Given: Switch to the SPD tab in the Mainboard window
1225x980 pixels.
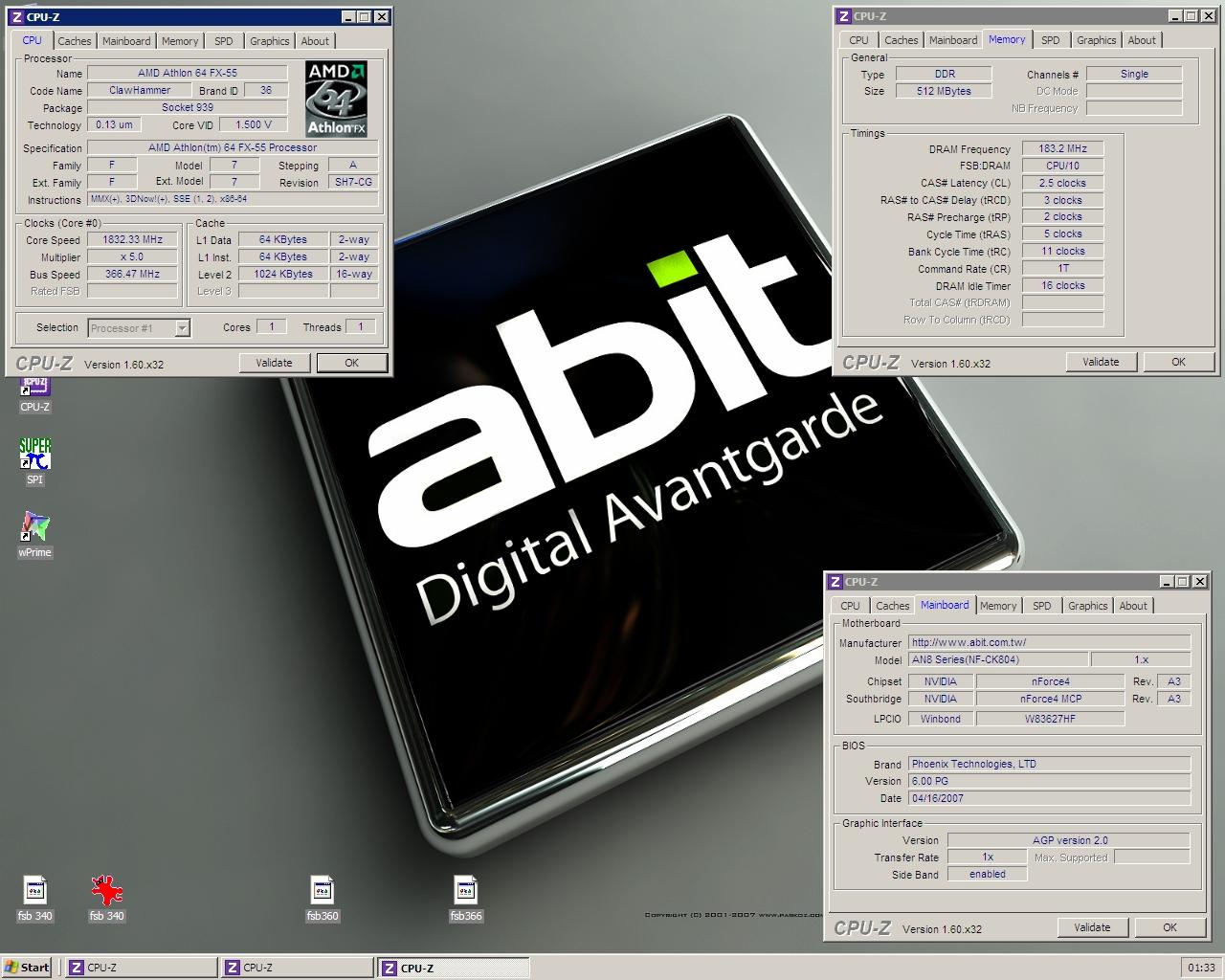Looking at the screenshot, I should coord(1041,606).
